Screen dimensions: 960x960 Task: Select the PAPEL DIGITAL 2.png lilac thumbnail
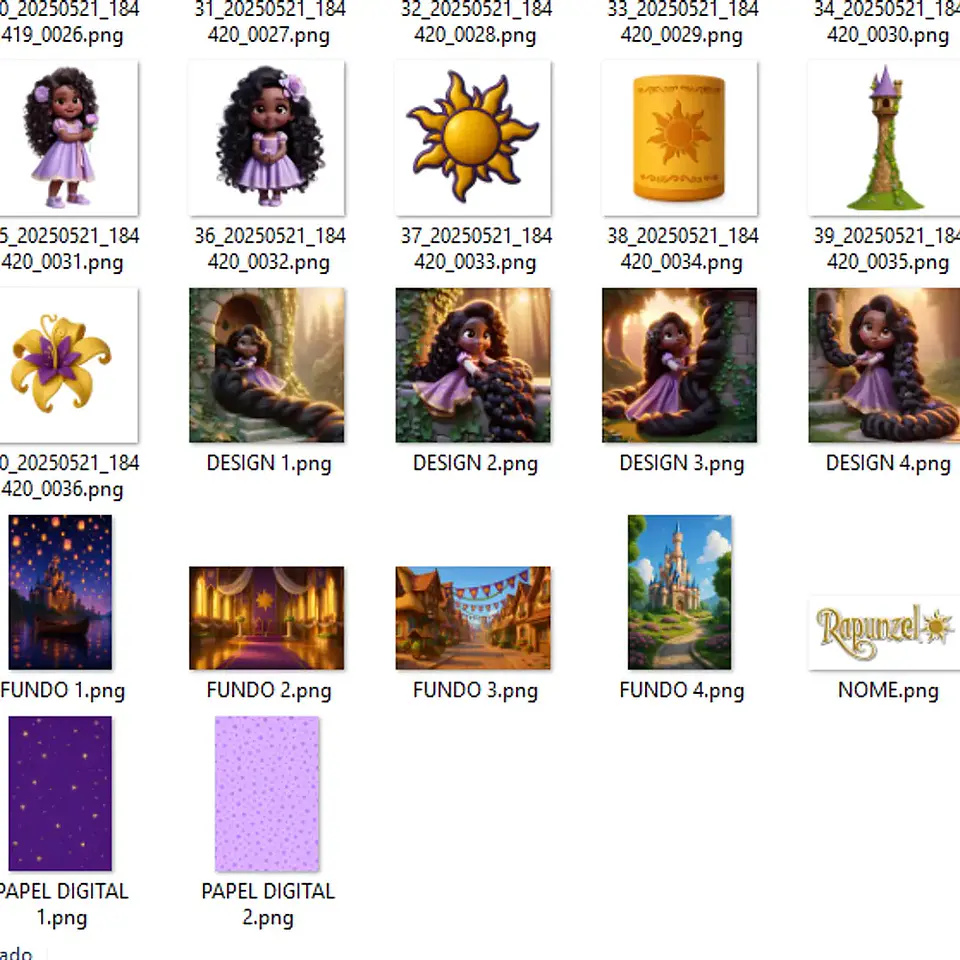click(267, 793)
